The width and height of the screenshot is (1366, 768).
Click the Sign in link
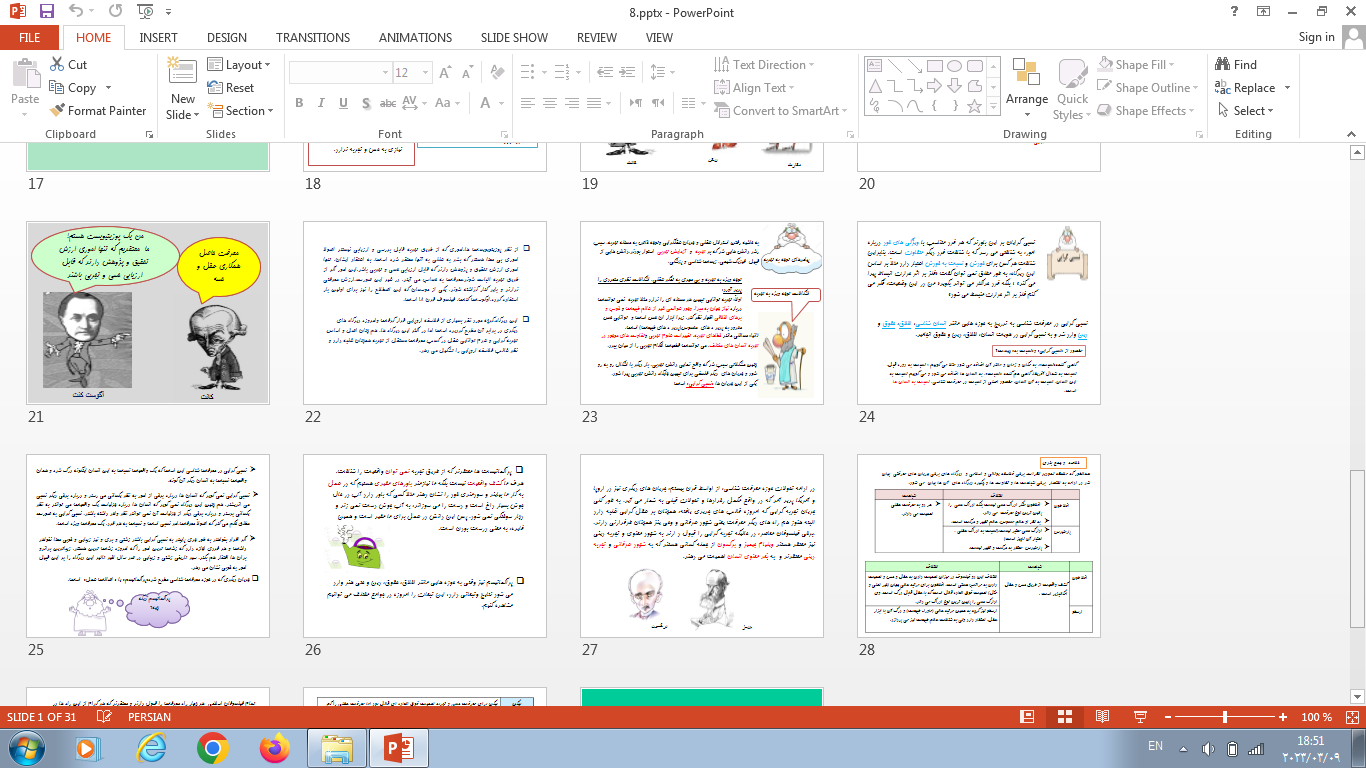click(1316, 37)
